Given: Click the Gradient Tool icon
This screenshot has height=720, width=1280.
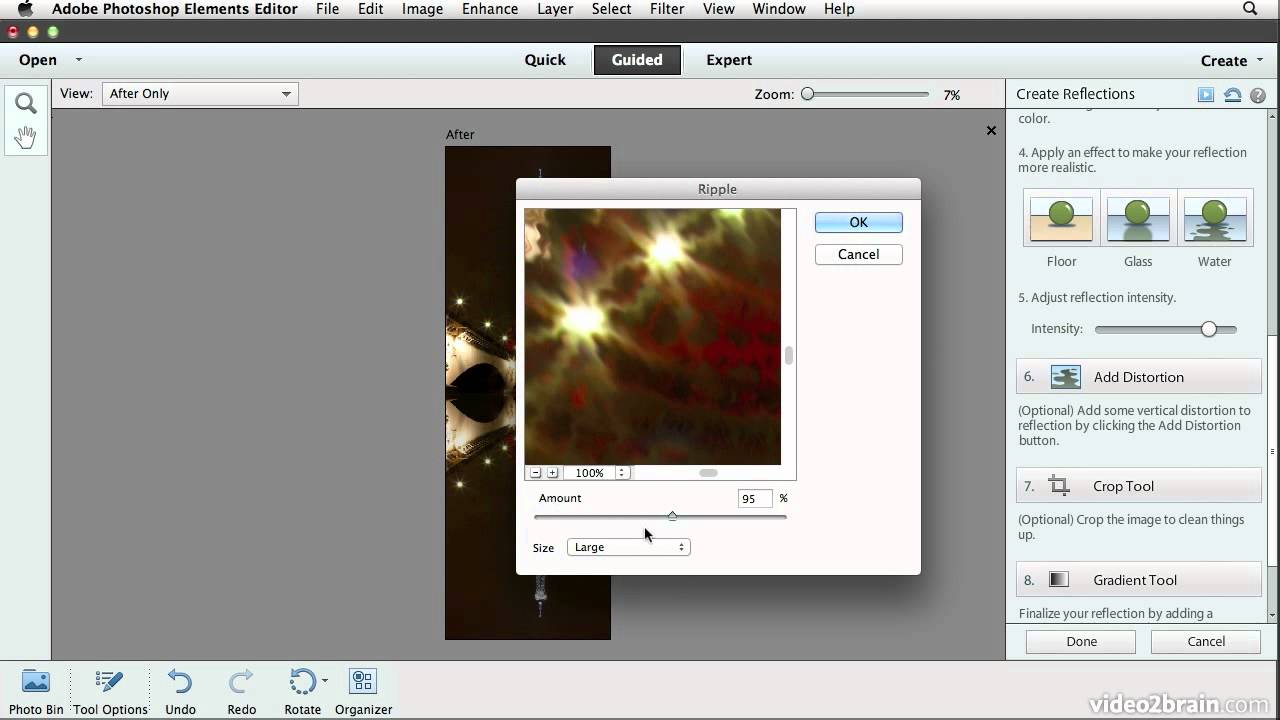Looking at the screenshot, I should 1059,580.
